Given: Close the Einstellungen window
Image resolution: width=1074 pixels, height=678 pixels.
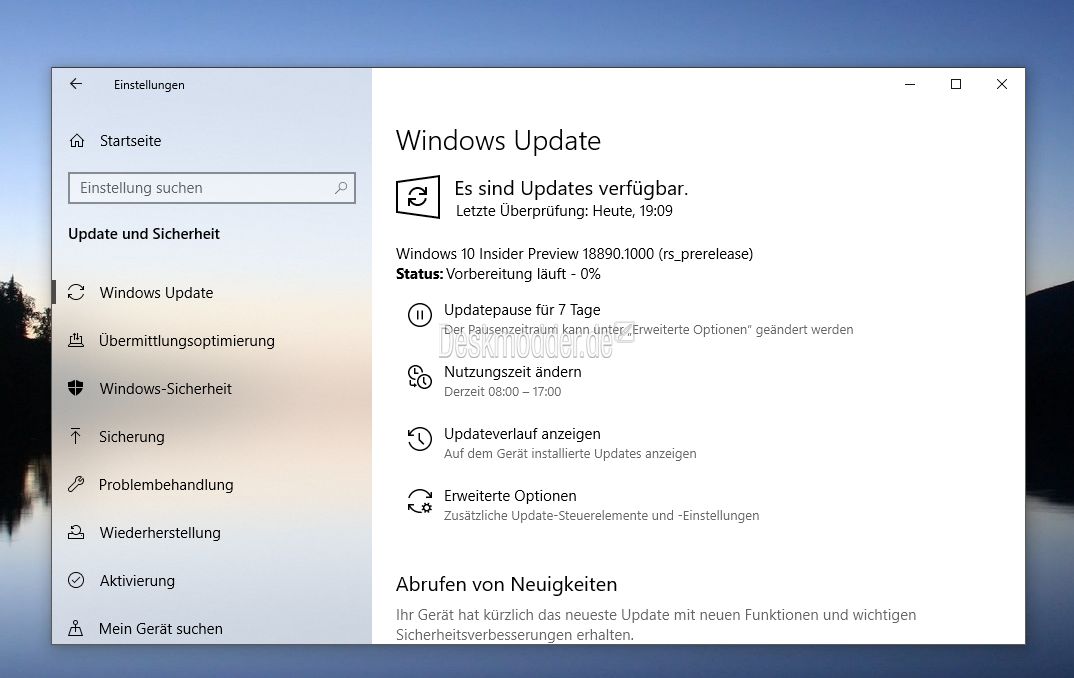Looking at the screenshot, I should (1002, 84).
